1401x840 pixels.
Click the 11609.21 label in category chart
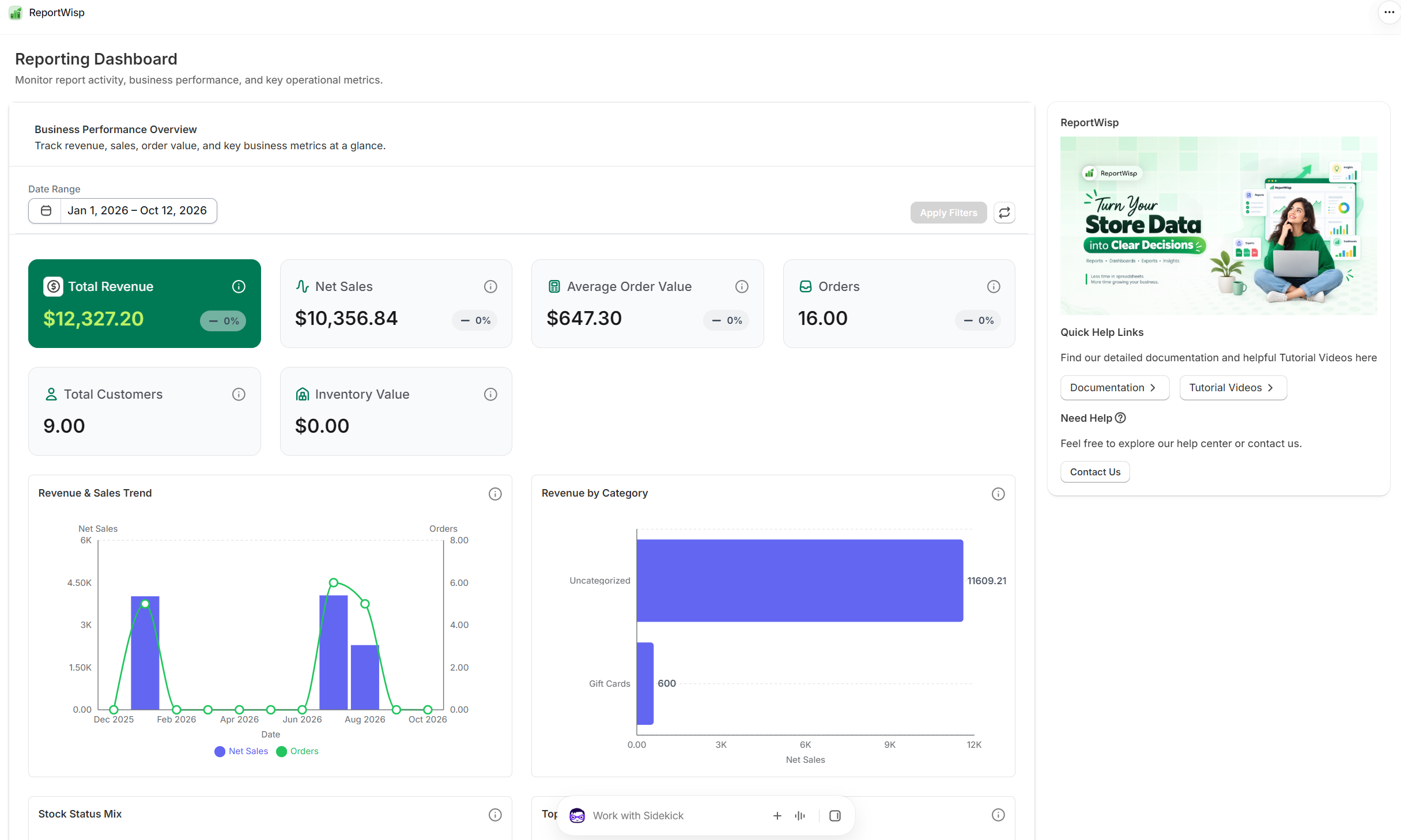[987, 581]
